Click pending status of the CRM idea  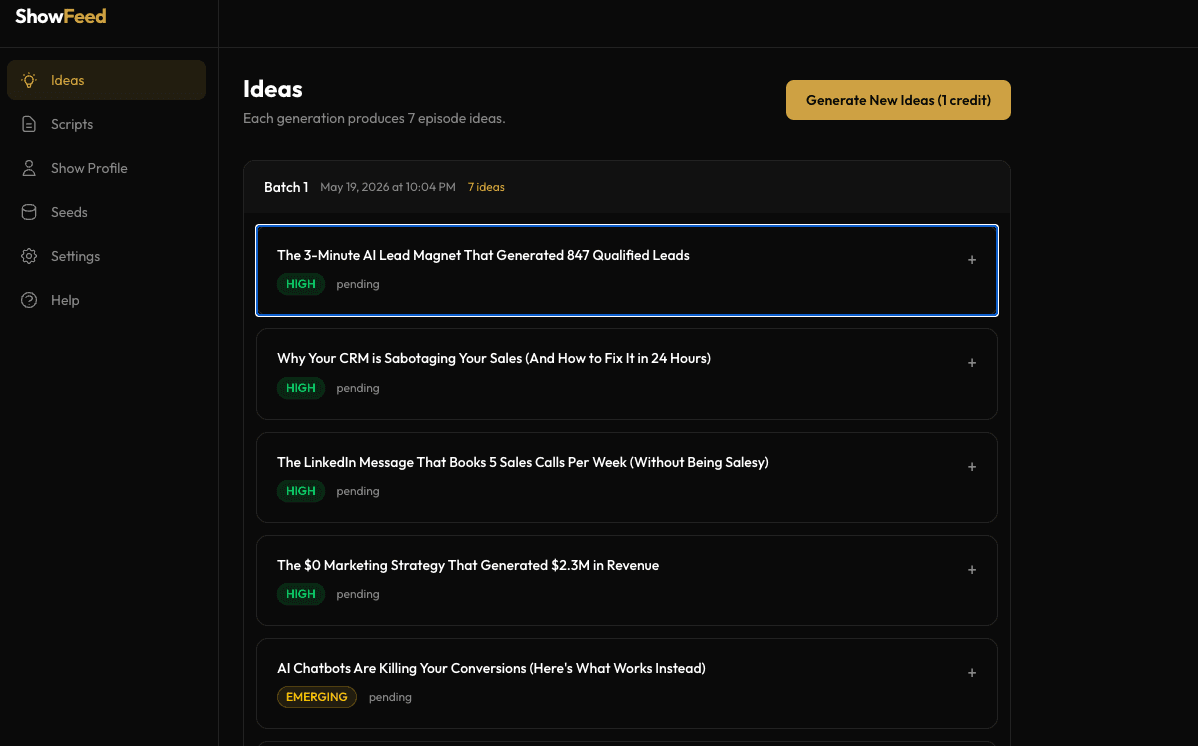click(x=358, y=388)
